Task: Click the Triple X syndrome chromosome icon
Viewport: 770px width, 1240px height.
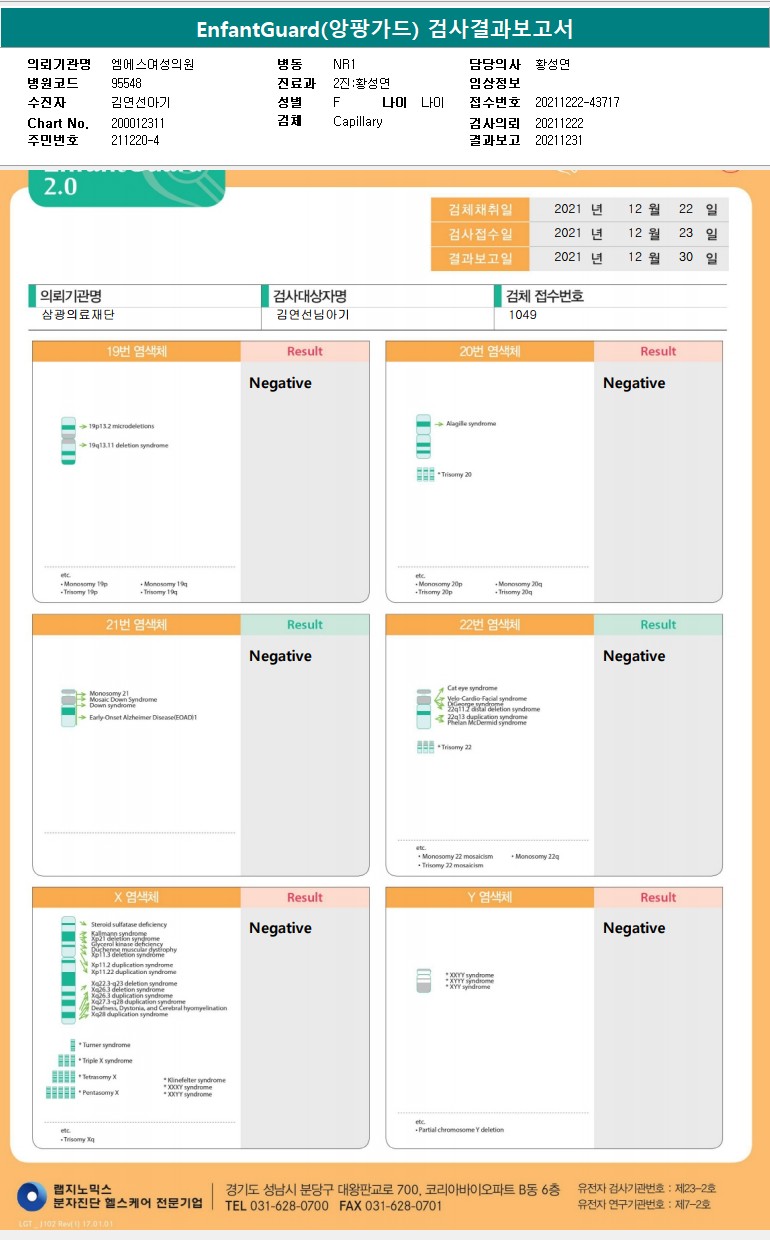Action: click(x=69, y=1060)
